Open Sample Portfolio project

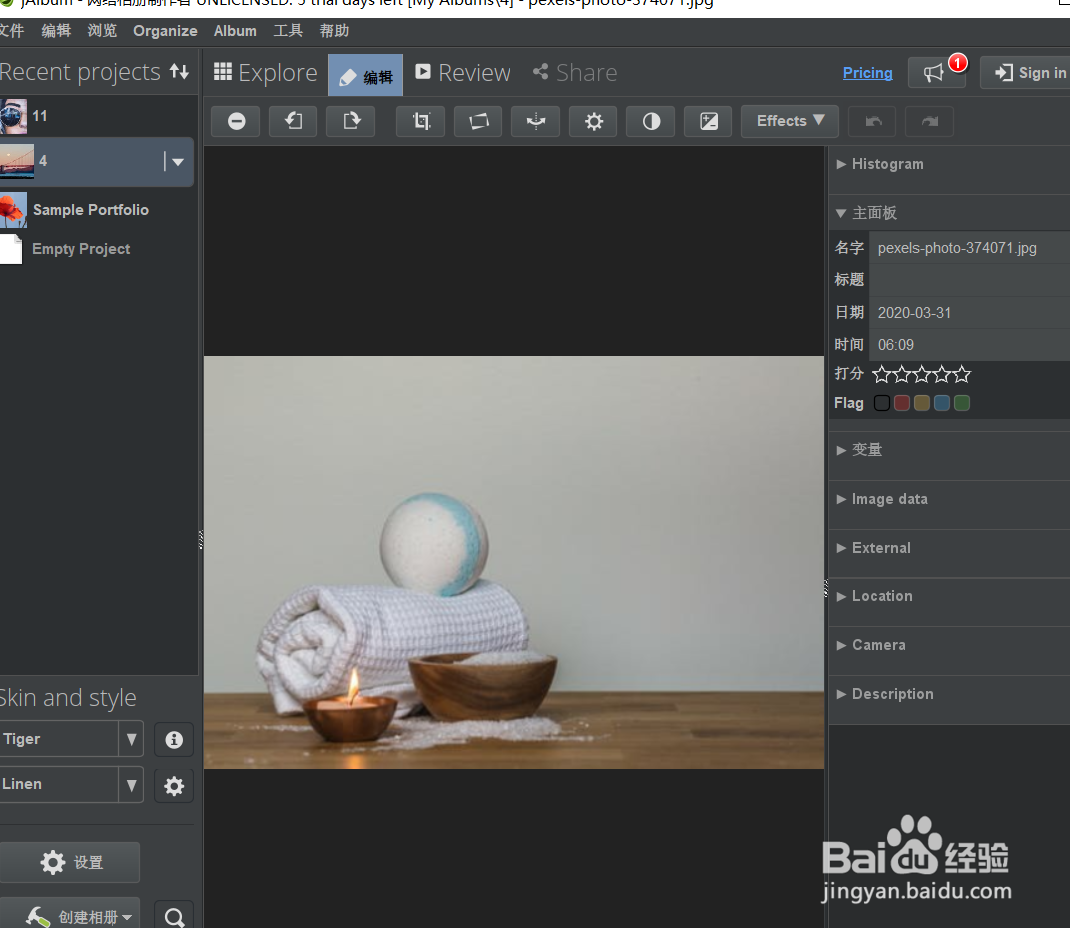pos(90,209)
